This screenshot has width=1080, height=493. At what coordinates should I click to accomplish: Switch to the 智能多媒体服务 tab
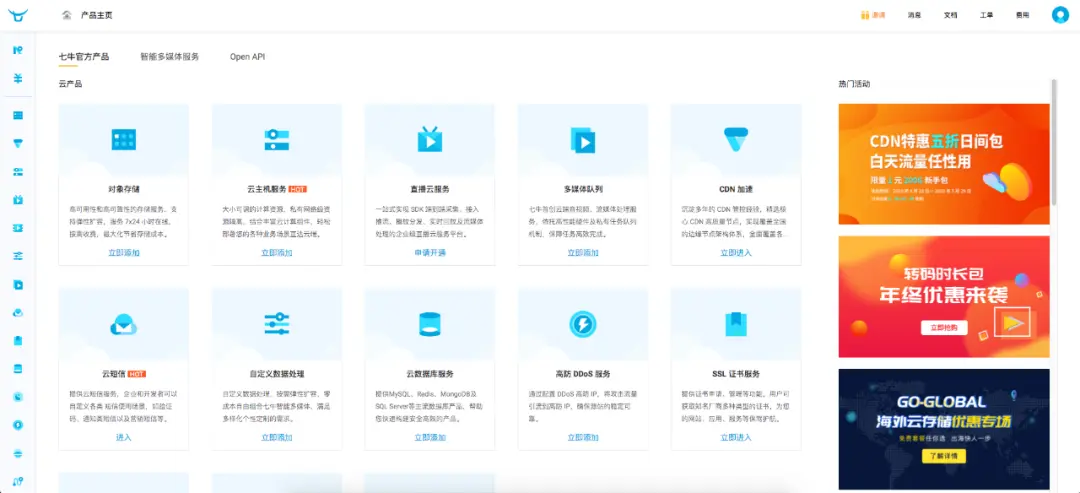pyautogui.click(x=169, y=57)
